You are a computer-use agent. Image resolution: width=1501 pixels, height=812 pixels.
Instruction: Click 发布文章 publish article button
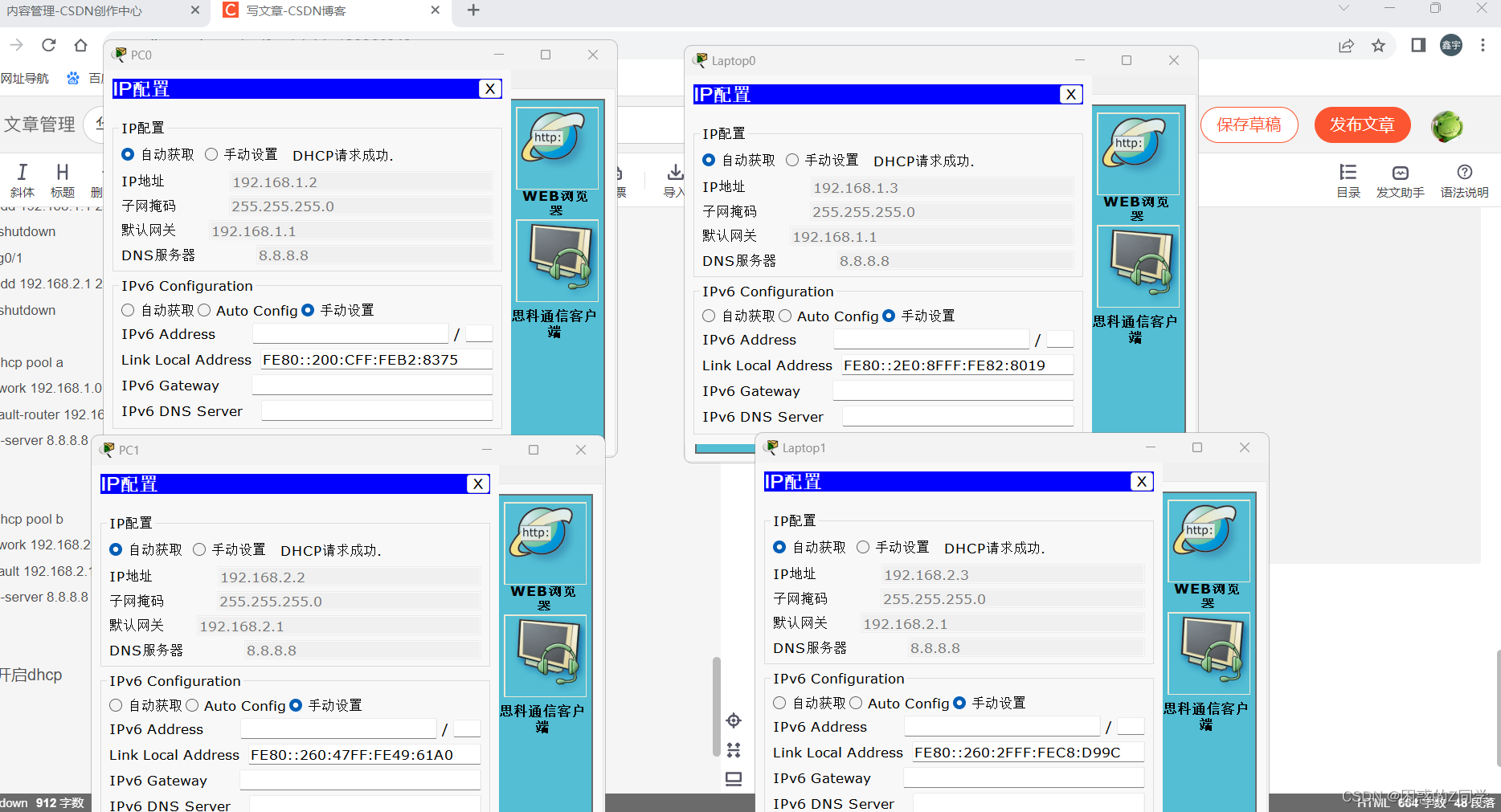1362,124
